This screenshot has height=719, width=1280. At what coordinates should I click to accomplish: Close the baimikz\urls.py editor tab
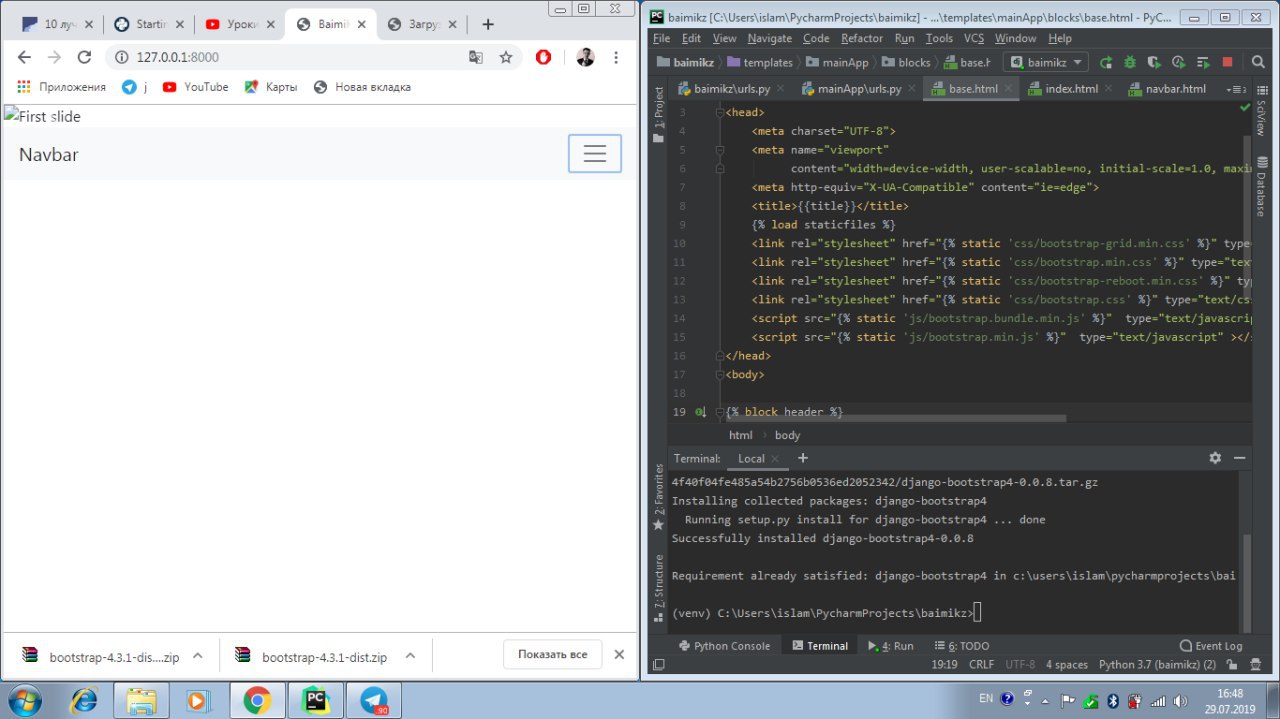coord(781,89)
